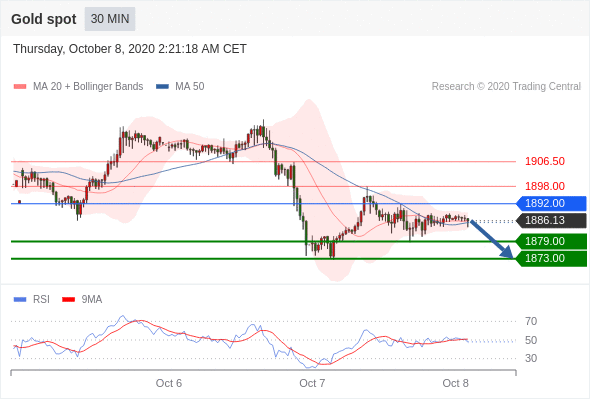The width and height of the screenshot is (590, 400).
Task: Click the 9MA legend label
Action: pos(92,300)
